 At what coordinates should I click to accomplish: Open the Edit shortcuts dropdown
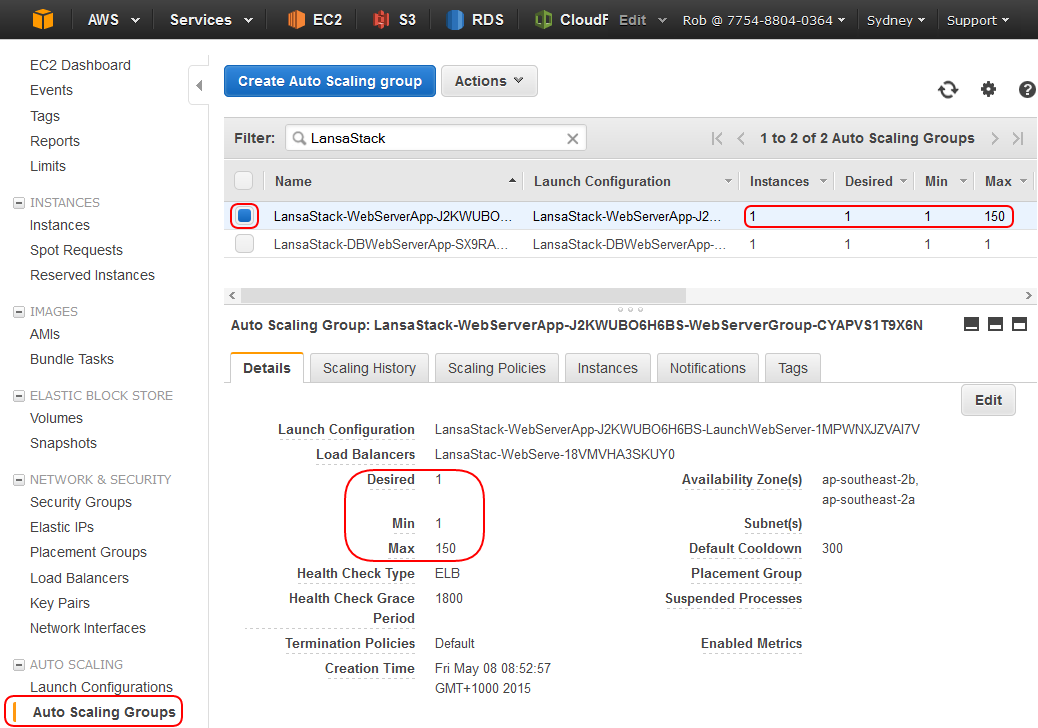click(x=642, y=20)
